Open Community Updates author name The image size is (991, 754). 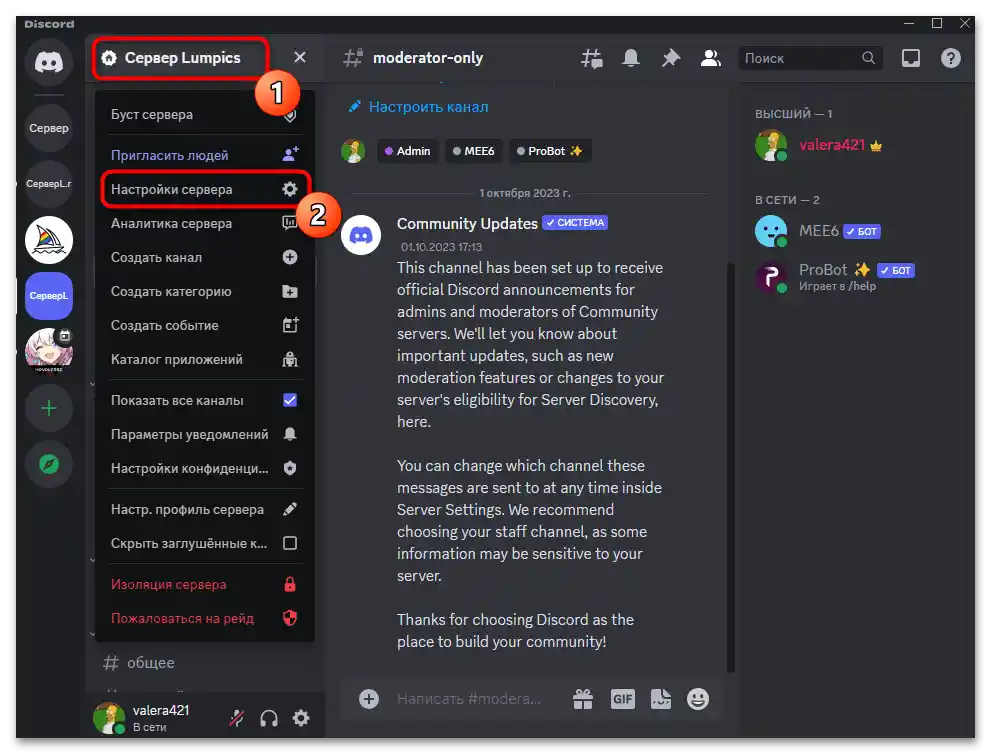click(467, 223)
